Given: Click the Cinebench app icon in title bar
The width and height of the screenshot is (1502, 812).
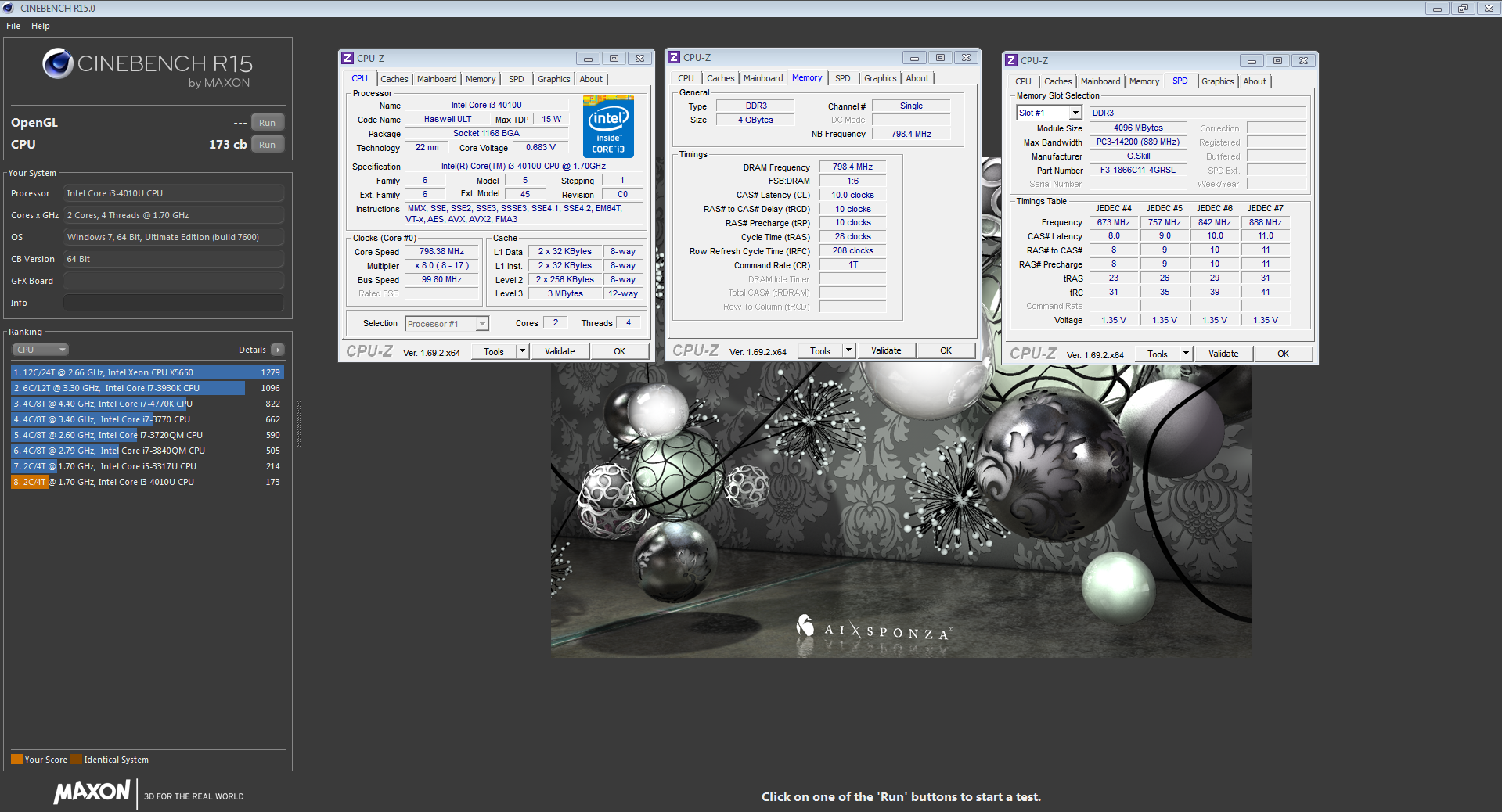Looking at the screenshot, I should 9,8.
